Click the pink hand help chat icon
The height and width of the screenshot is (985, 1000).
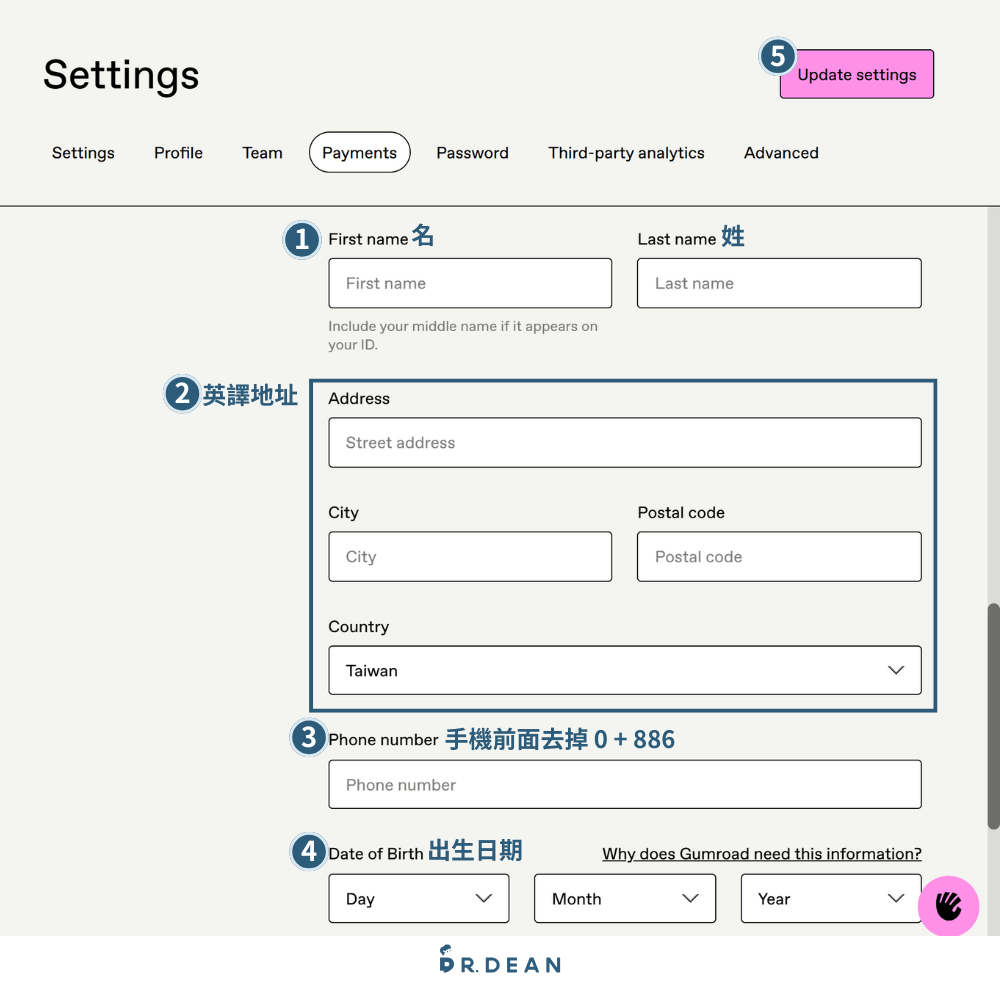point(948,906)
